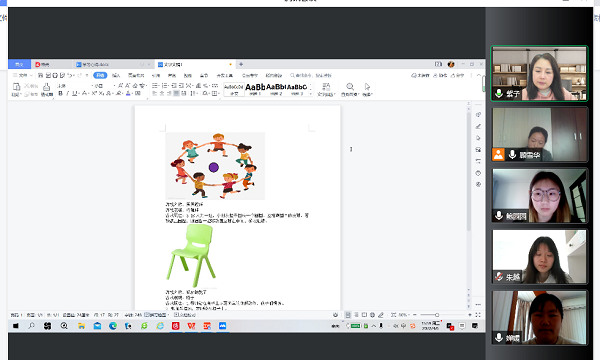Click the zoom out minus button
Image resolution: width=600 pixels, height=360 pixels.
415,315
